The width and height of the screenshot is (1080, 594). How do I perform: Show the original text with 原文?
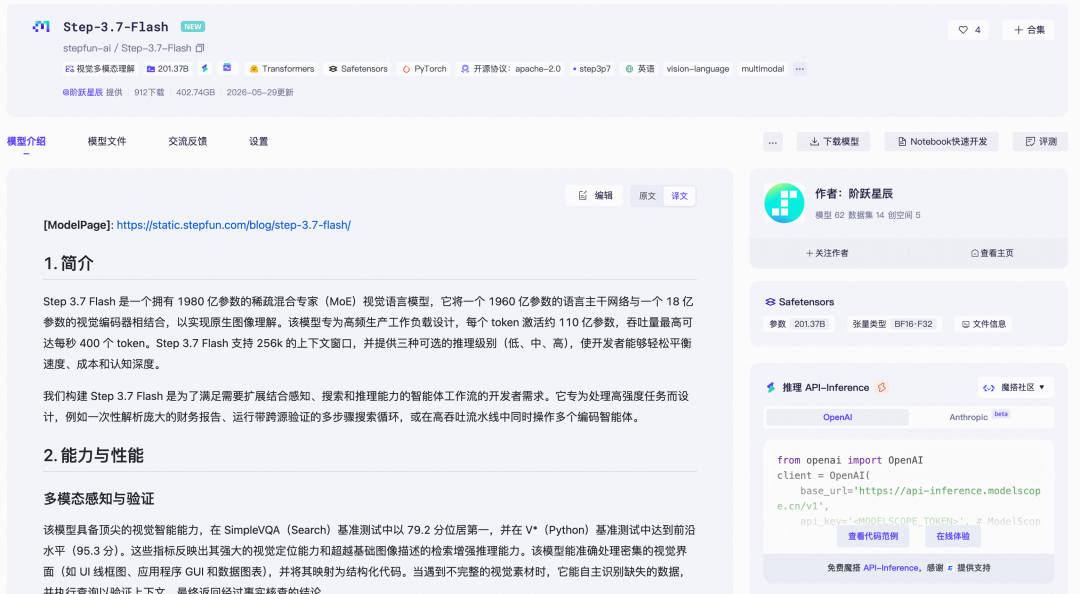tap(647, 196)
